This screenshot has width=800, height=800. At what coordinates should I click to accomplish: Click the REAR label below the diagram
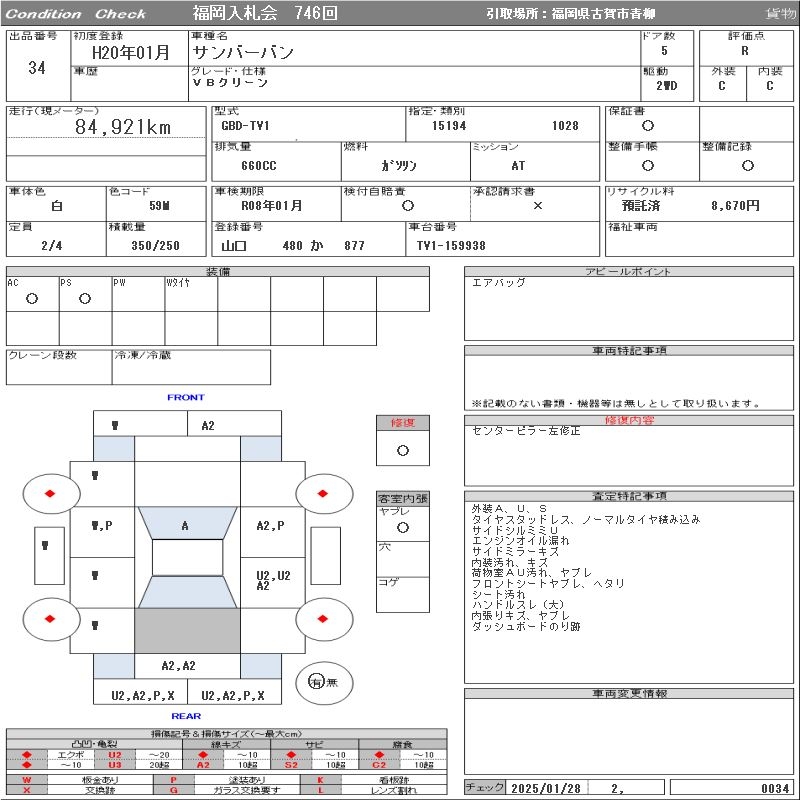(x=186, y=716)
